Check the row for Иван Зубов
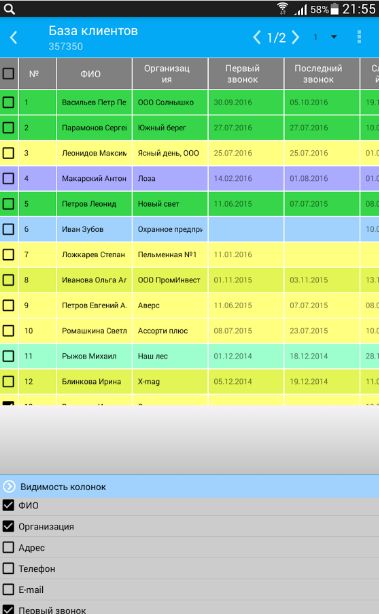379x614 pixels. click(x=8, y=229)
